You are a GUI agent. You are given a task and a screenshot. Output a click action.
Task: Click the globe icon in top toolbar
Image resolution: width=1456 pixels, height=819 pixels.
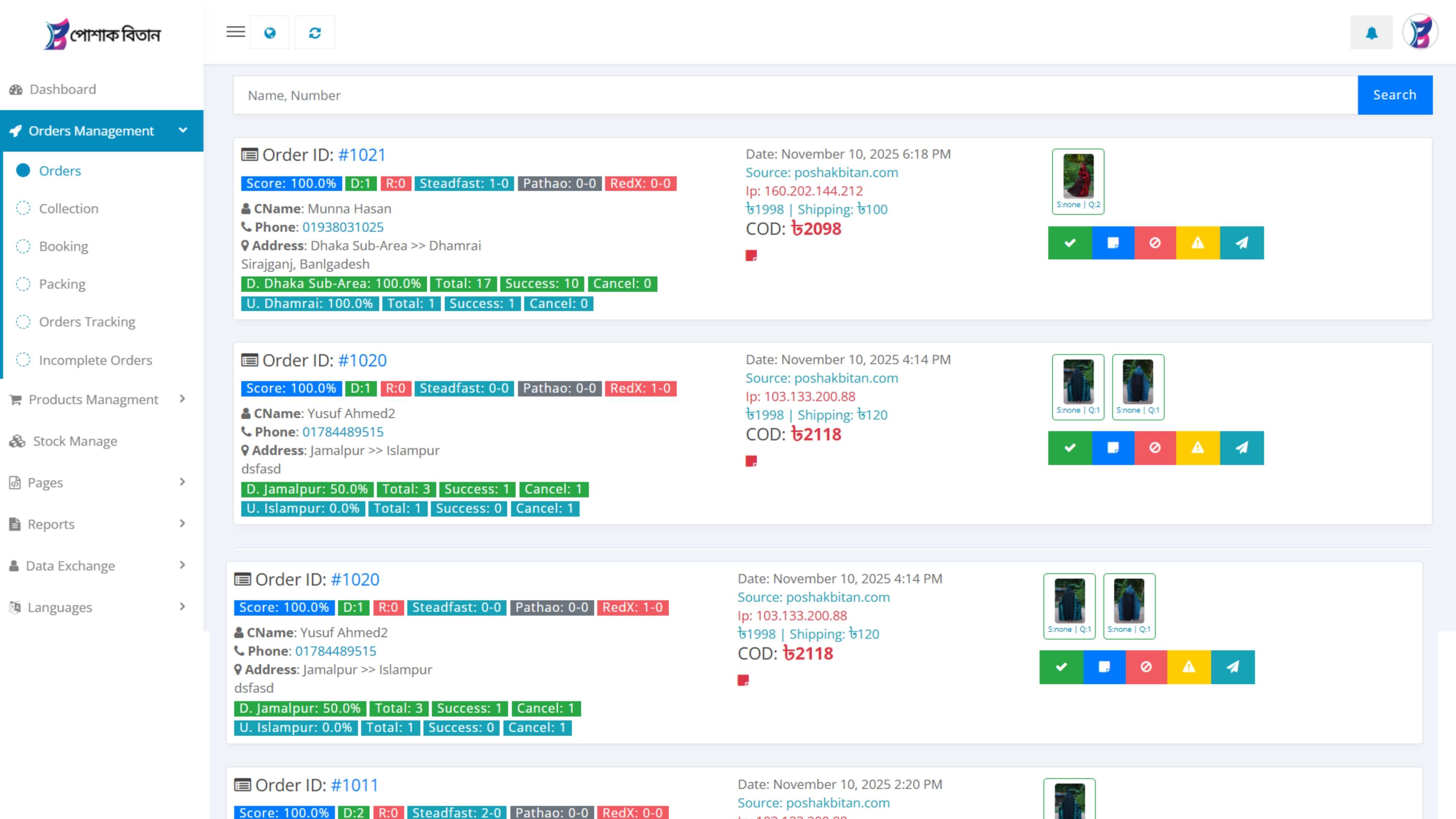270,33
